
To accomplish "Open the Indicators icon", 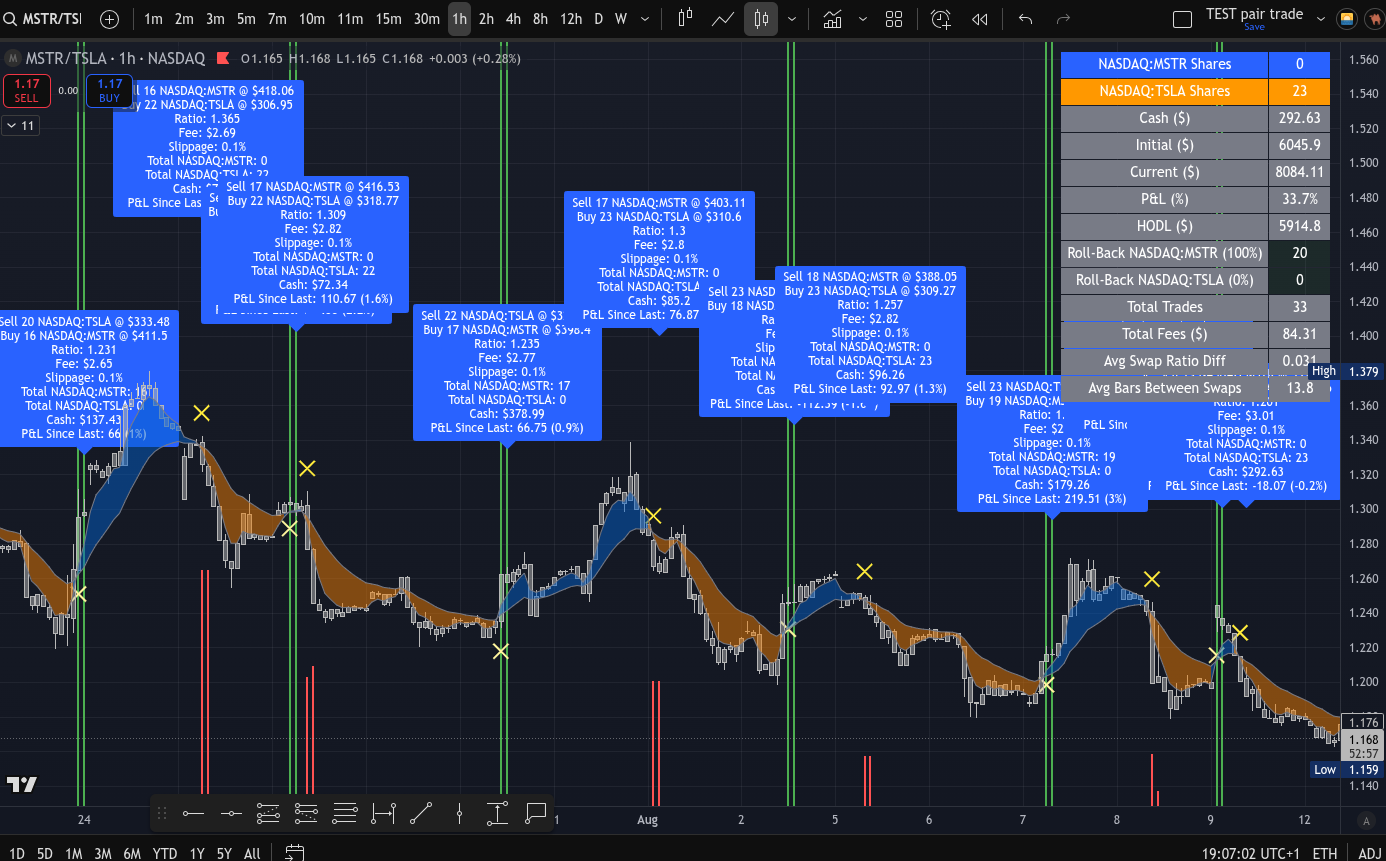I will [832, 18].
